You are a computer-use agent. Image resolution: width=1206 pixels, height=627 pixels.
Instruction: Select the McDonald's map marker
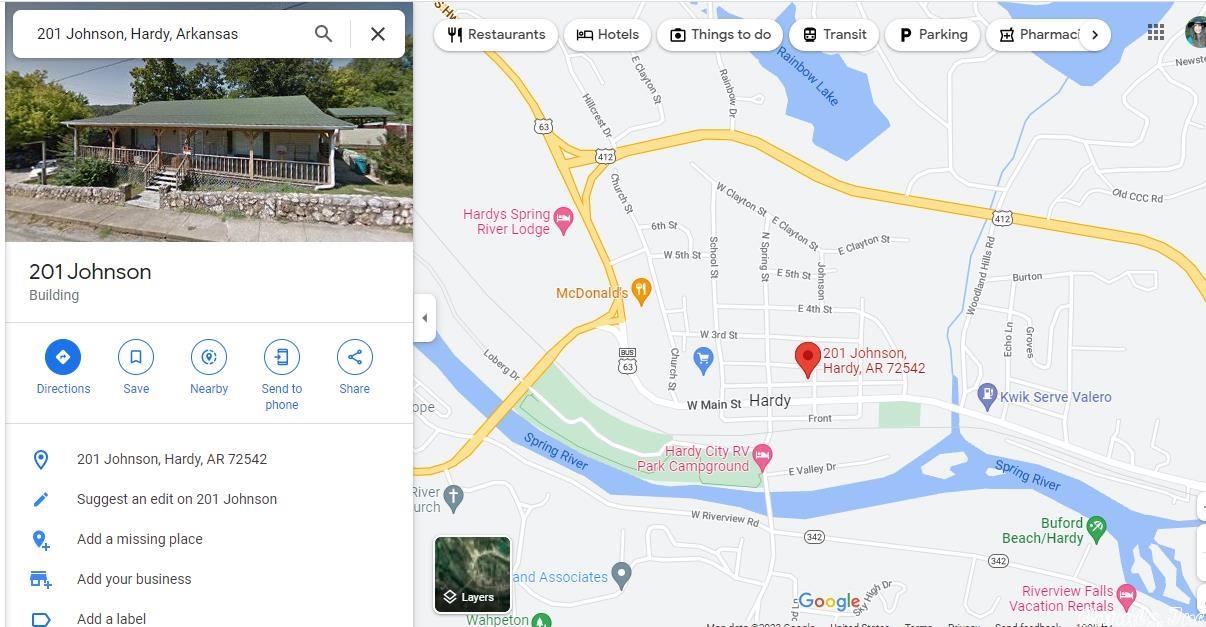pos(641,291)
